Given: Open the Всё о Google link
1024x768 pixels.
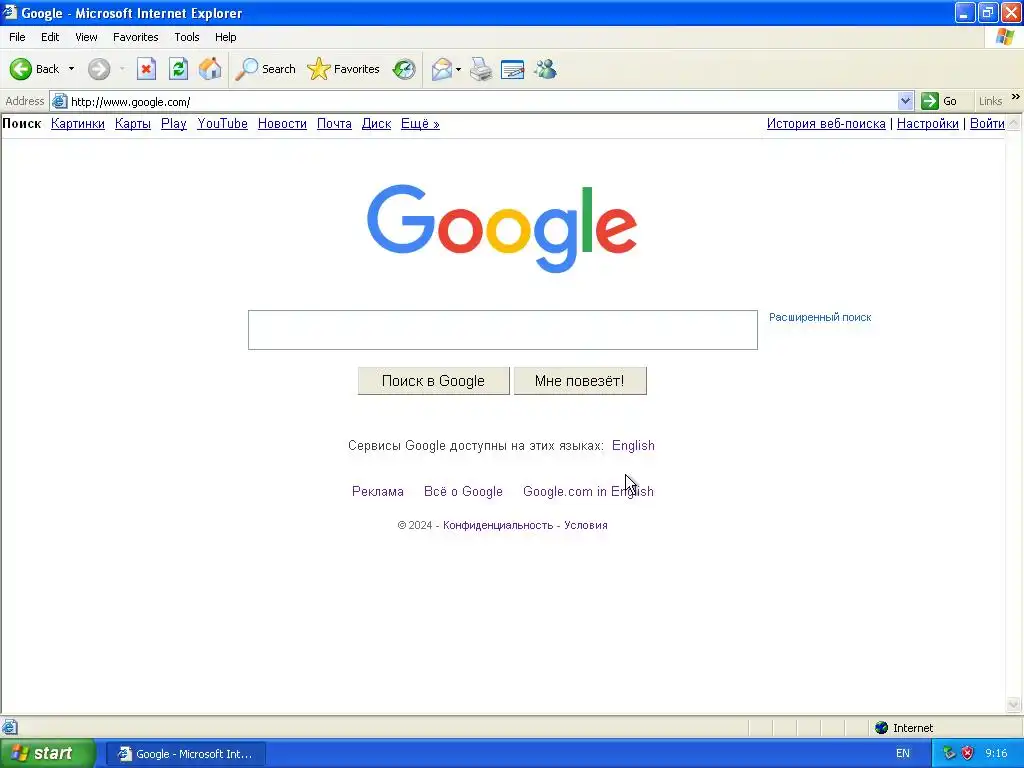Looking at the screenshot, I should tap(463, 491).
